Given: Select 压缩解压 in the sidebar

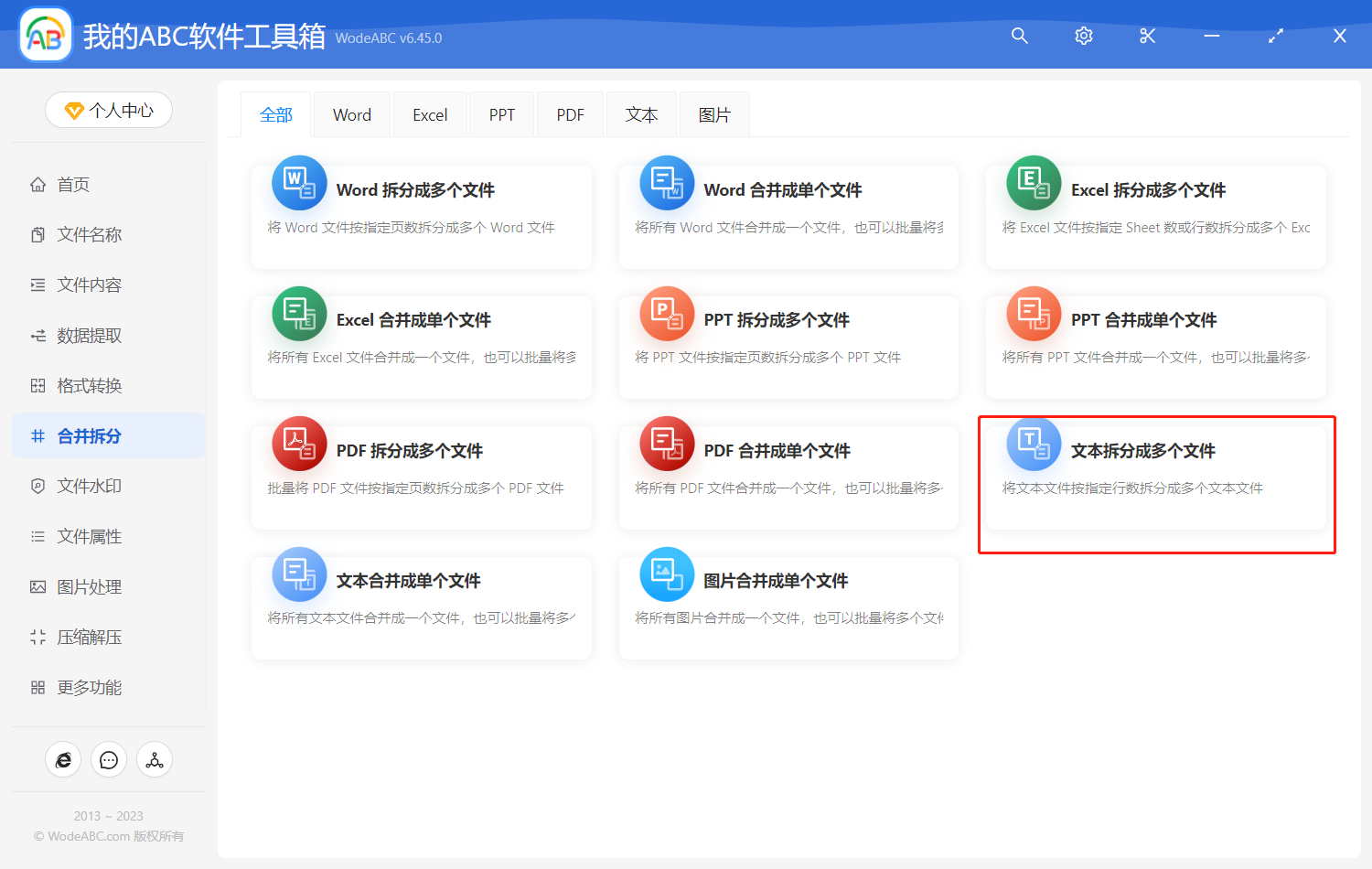Looking at the screenshot, I should pos(89,638).
